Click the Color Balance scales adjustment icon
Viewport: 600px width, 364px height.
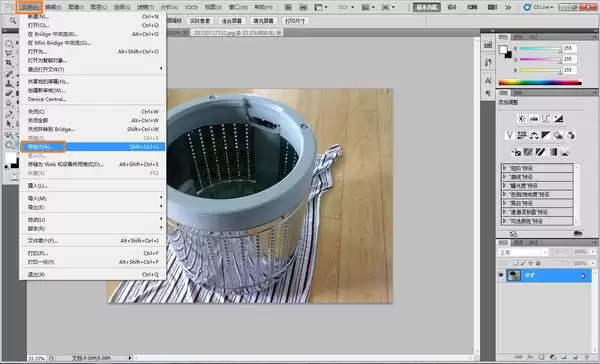click(534, 135)
